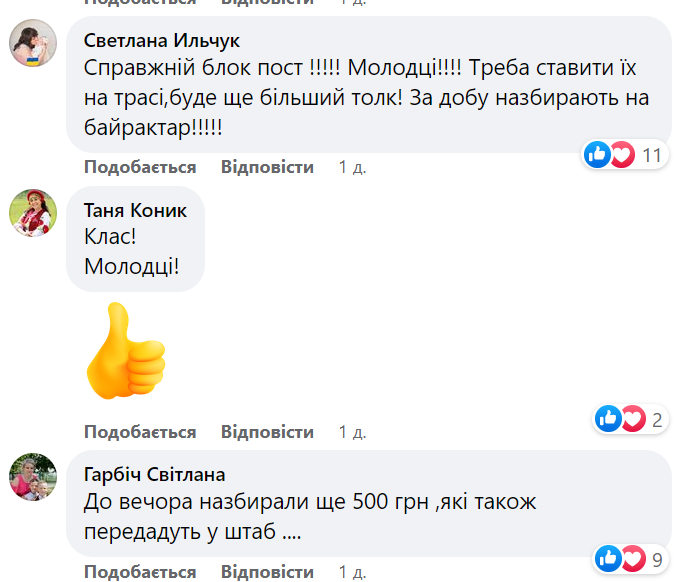
Task: Reply to Гарбіч Світлана's comment via Відповісти
Action: (x=267, y=572)
